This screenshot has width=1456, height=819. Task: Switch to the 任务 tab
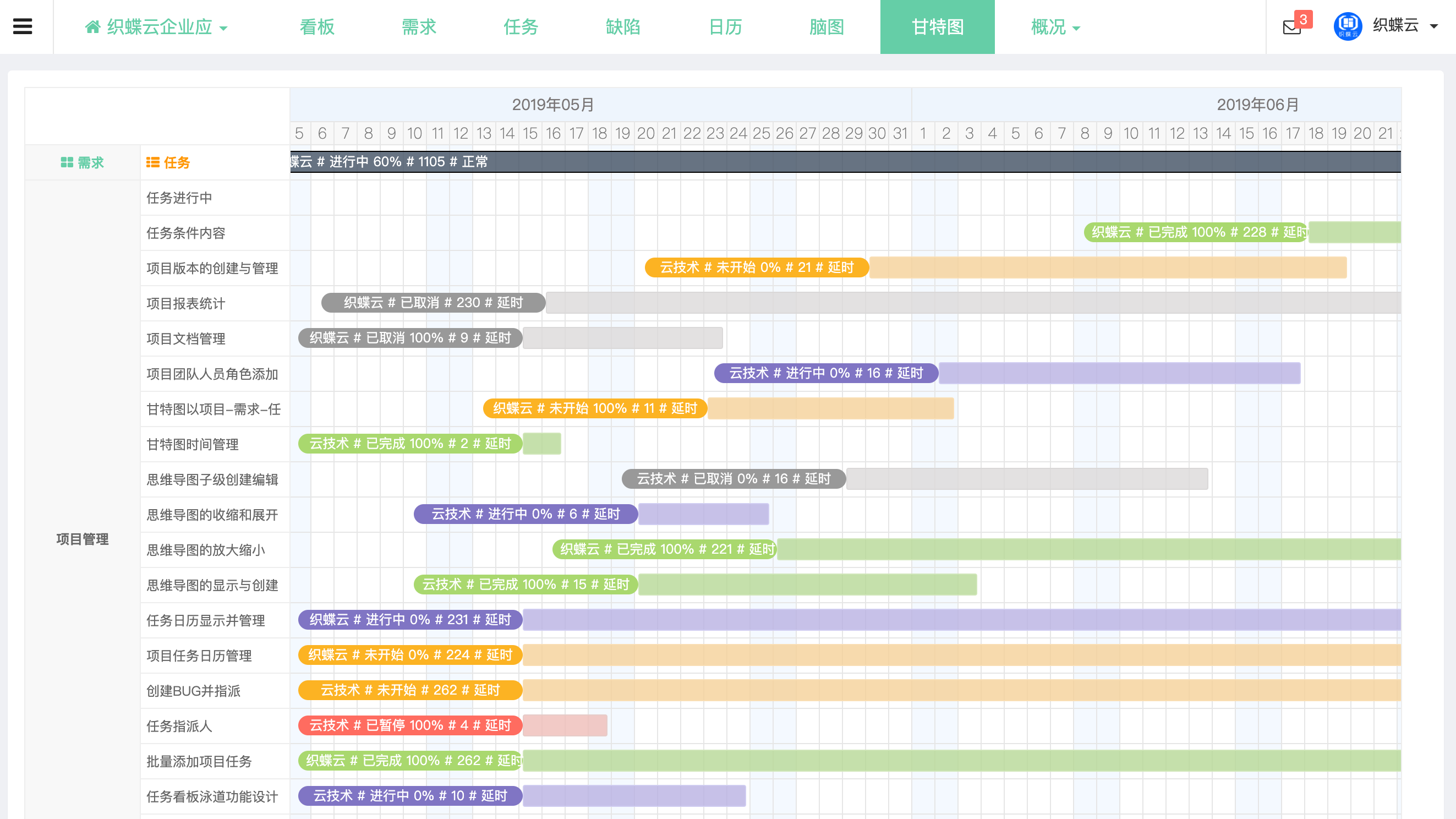point(521,26)
